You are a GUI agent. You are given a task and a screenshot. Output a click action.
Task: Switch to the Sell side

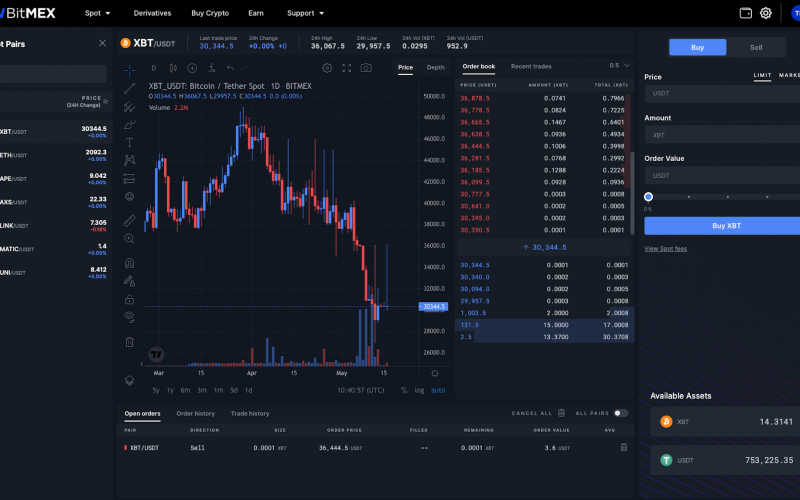756,47
